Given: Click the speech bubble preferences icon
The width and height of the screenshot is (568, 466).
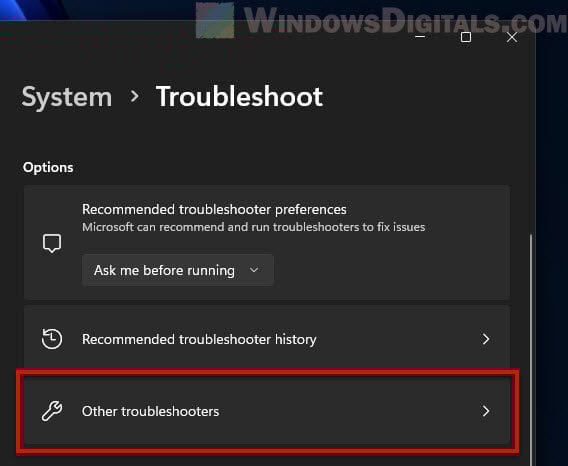Looking at the screenshot, I should coord(52,243).
